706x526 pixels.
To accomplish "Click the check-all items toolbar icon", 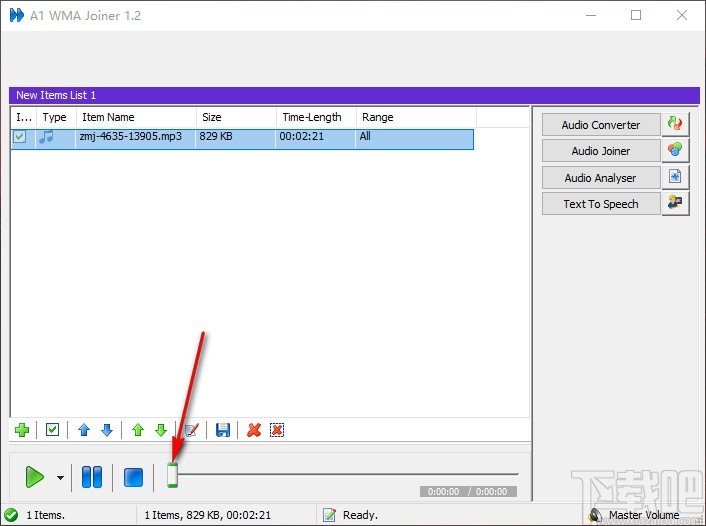I will (x=52, y=430).
